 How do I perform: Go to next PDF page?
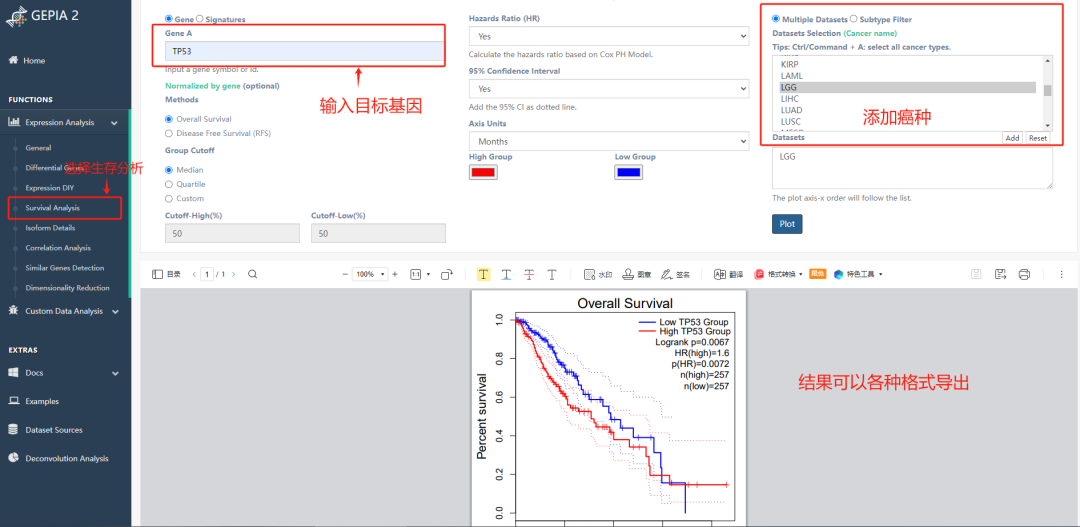click(233, 274)
